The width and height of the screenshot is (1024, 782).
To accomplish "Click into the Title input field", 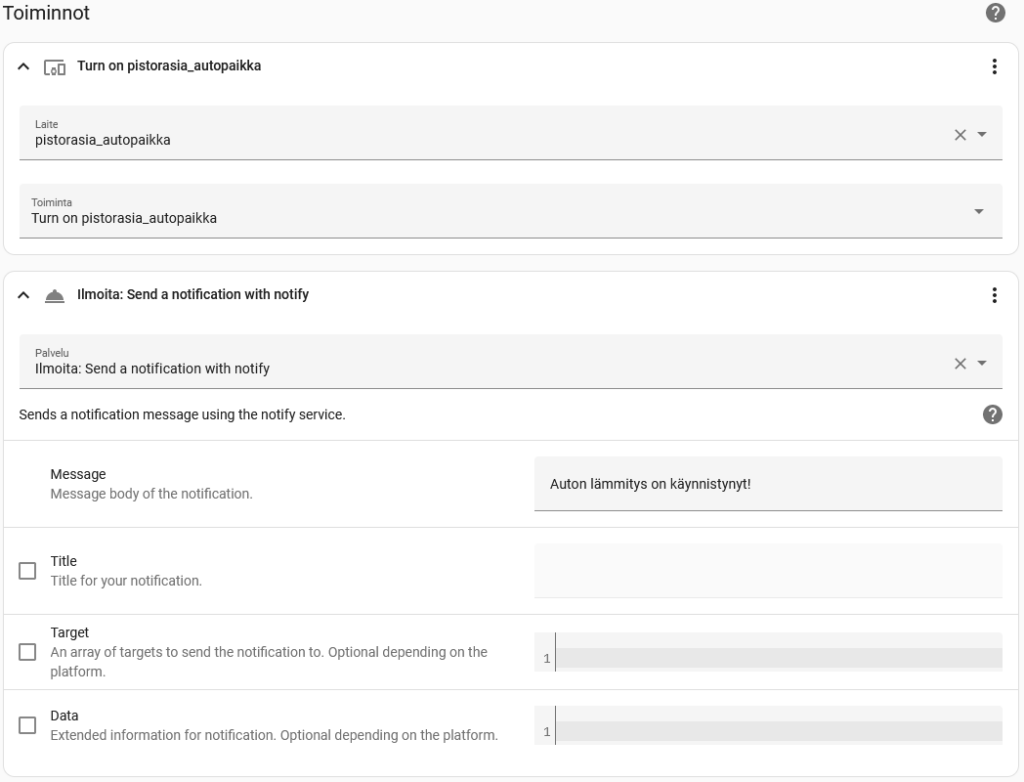I will 768,570.
